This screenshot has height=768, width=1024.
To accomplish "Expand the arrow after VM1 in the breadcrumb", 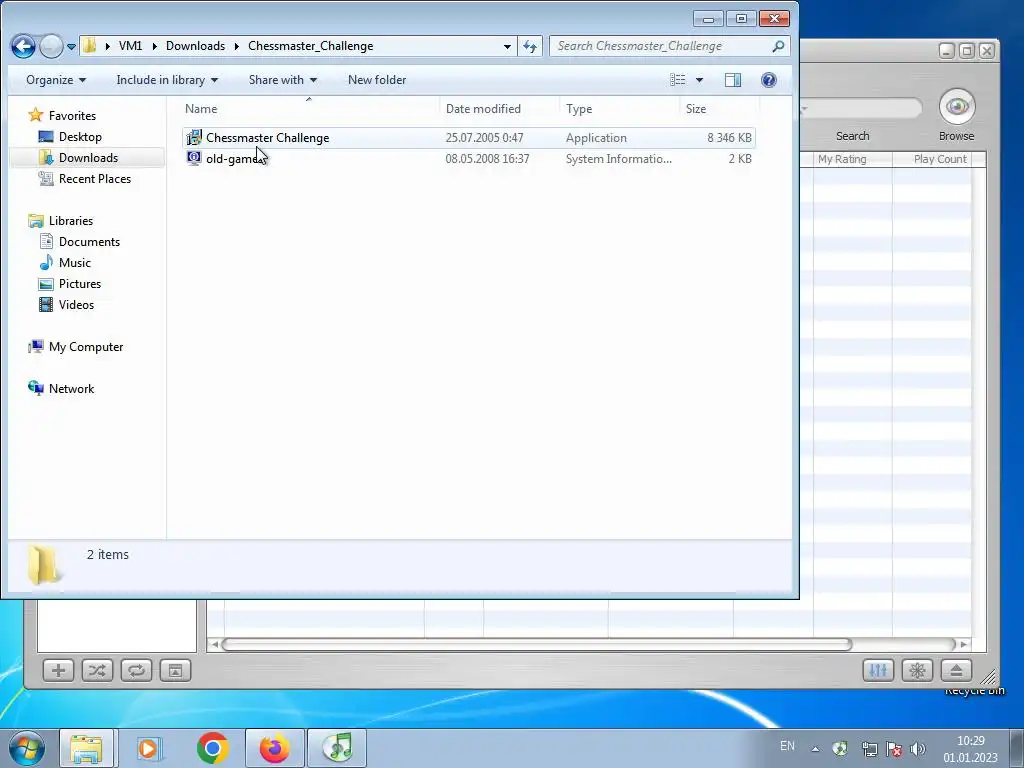I will 155,46.
